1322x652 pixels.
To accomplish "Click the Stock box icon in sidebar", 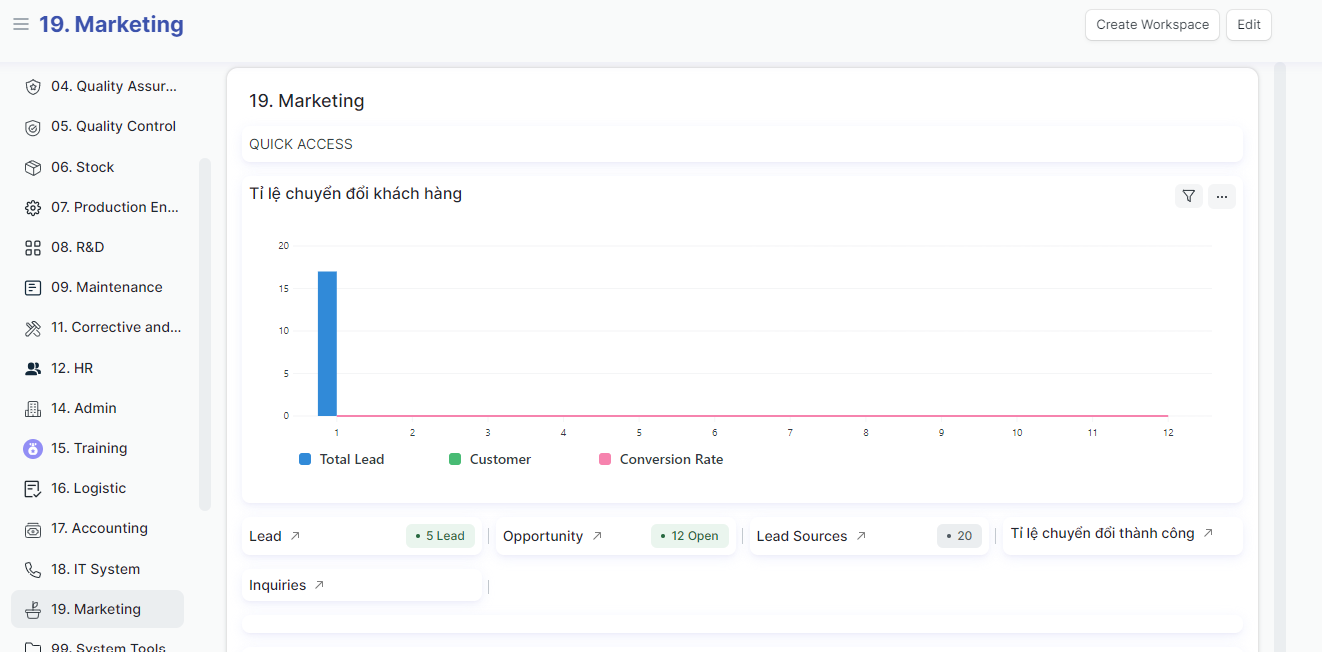I will click(x=33, y=167).
